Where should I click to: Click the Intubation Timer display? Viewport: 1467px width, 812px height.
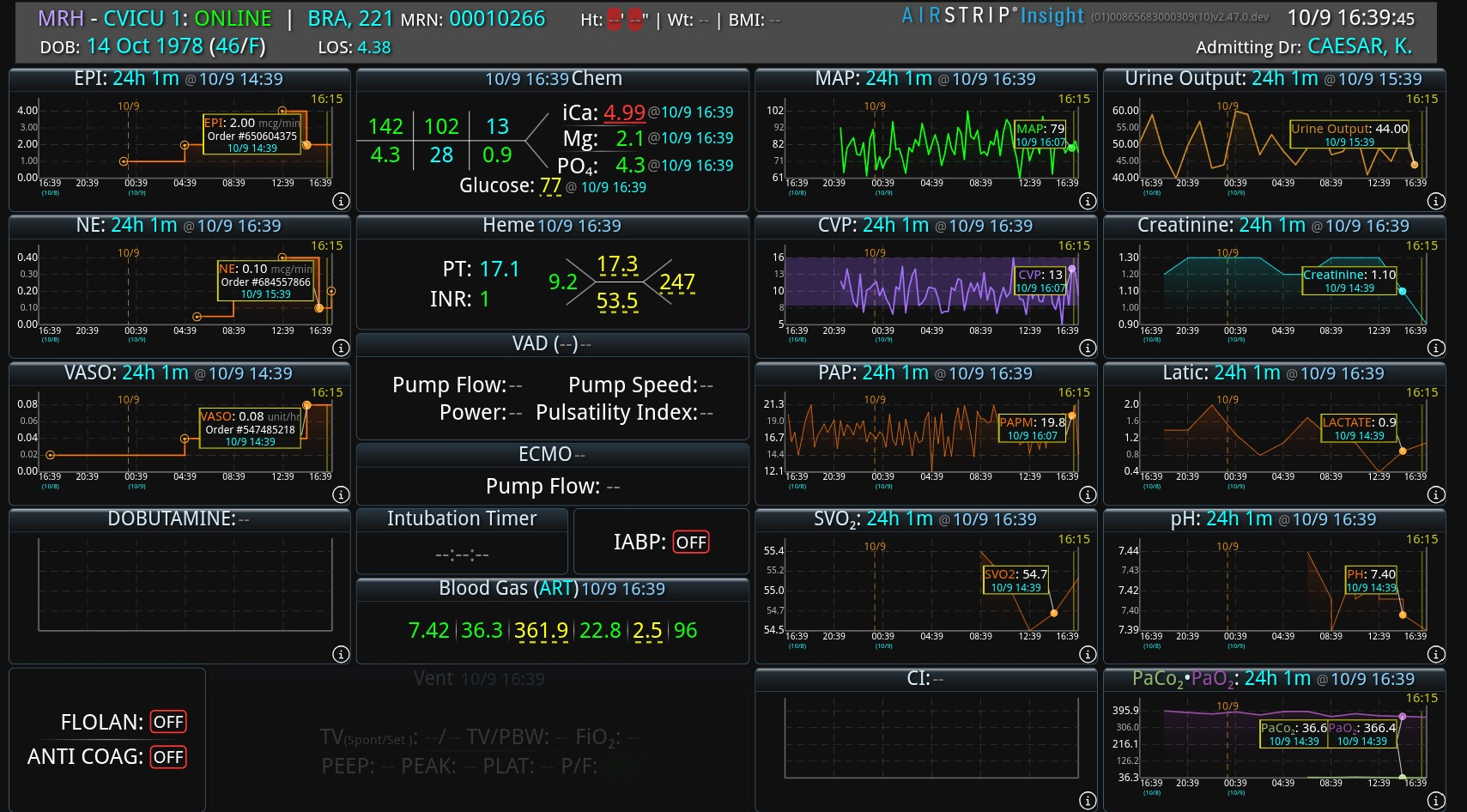click(x=462, y=554)
